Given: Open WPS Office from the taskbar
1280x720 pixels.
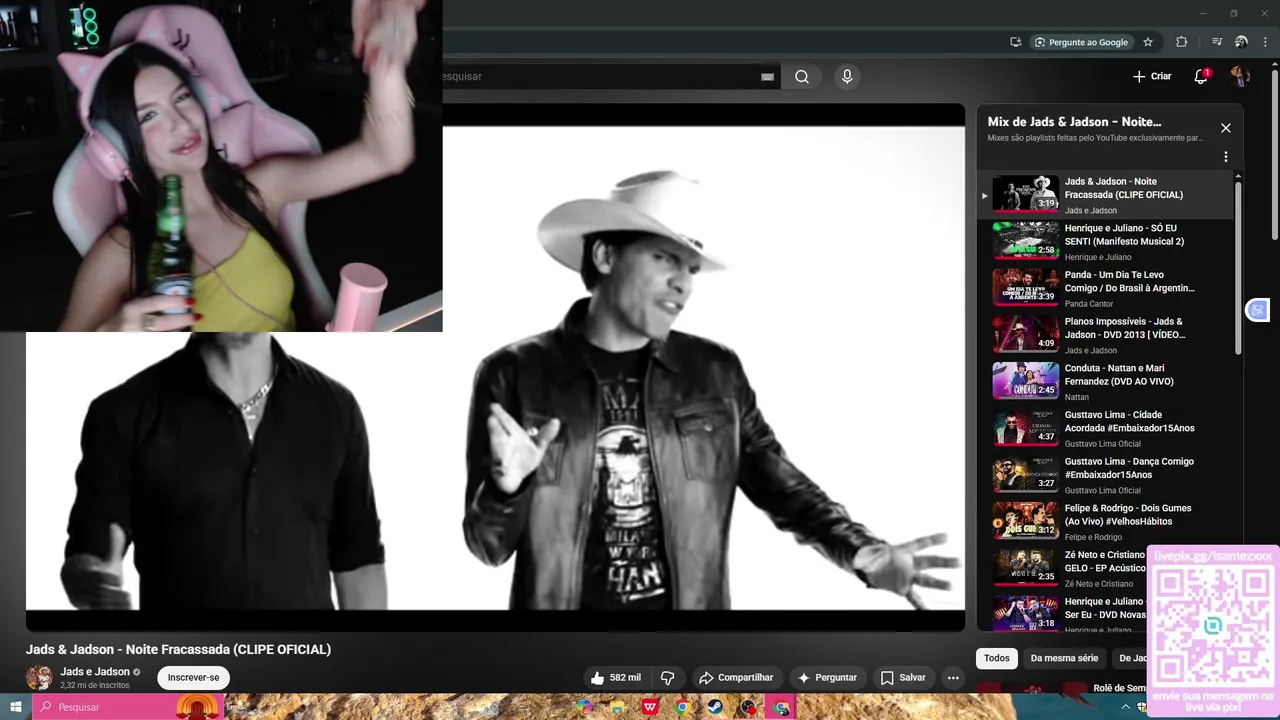Looking at the screenshot, I should 650,707.
